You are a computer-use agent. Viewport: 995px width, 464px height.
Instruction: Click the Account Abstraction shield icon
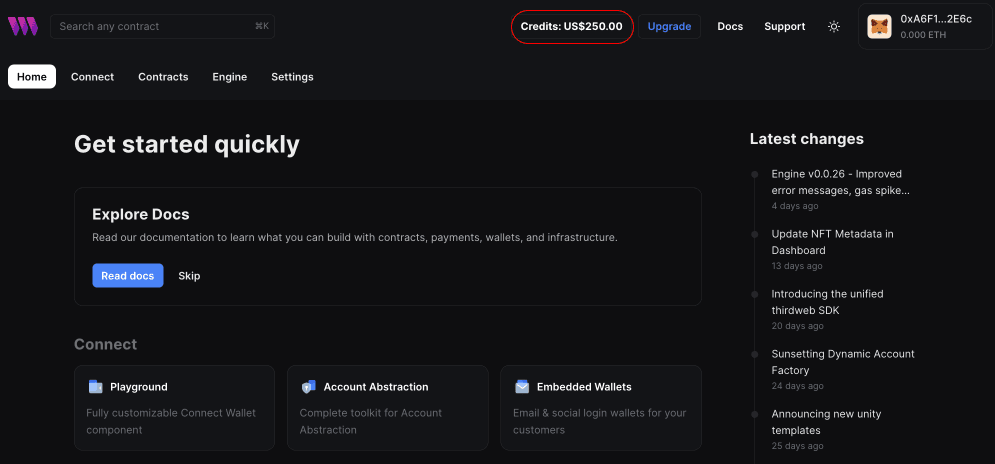pyautogui.click(x=308, y=387)
